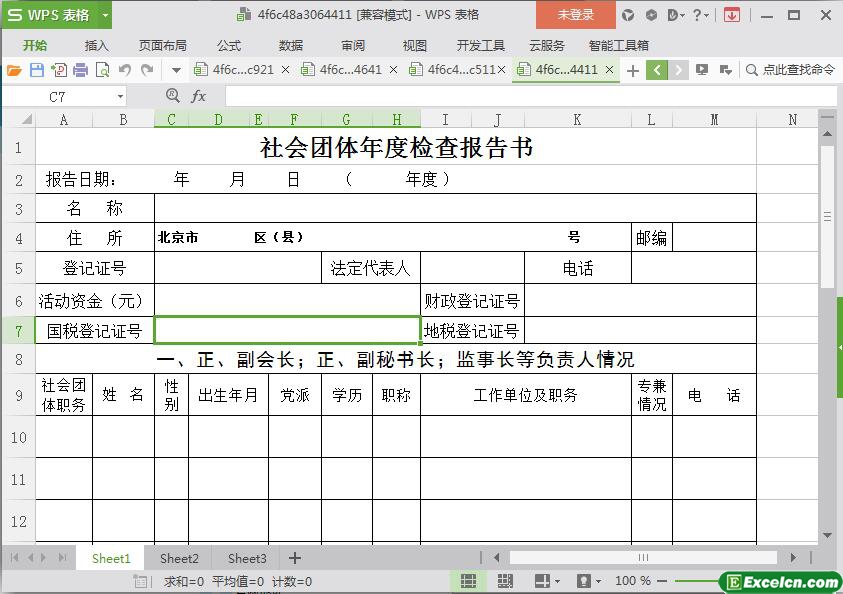Click the Save icon in quick toolbar

click(37, 70)
